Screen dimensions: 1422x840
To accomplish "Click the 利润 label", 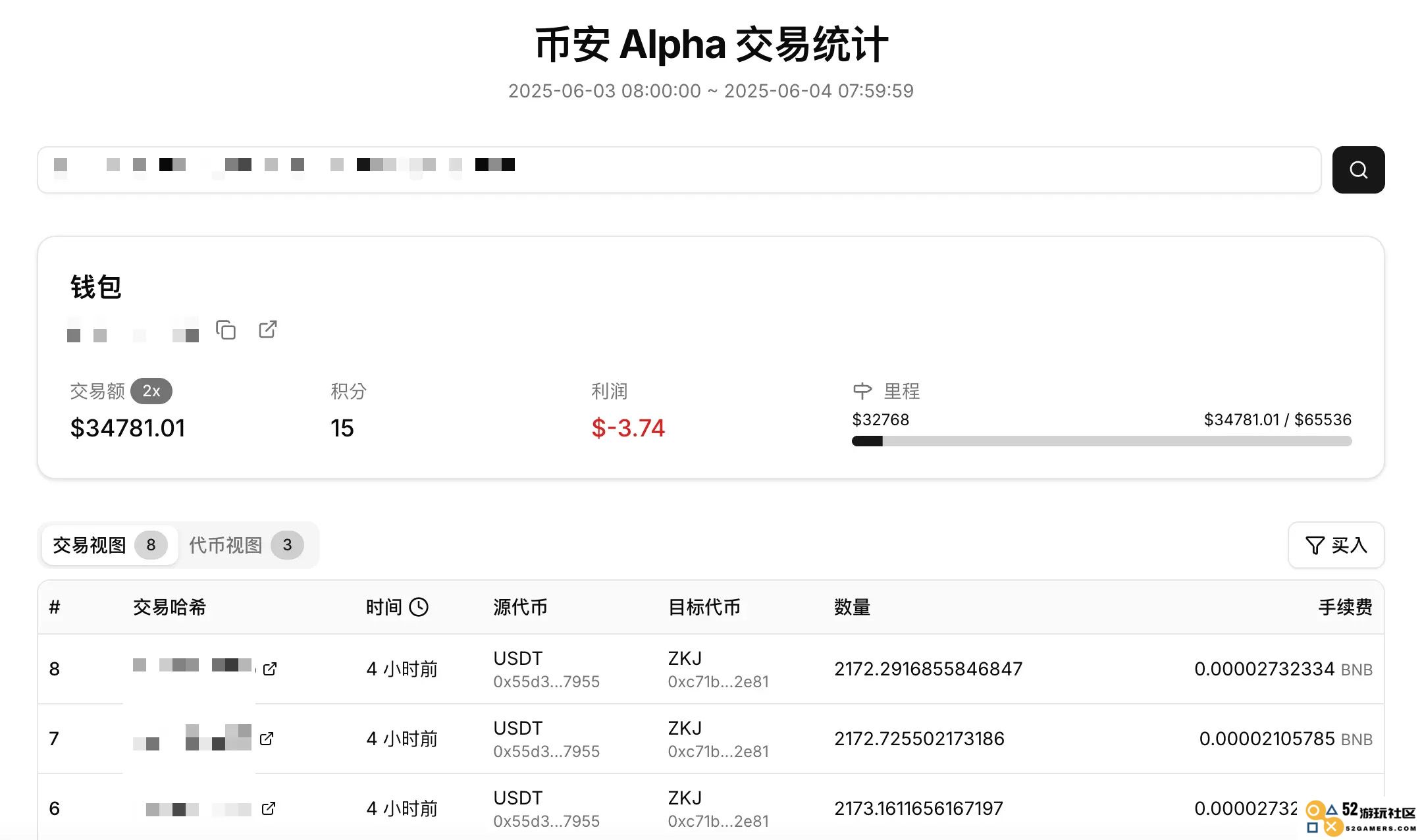I will (x=610, y=391).
